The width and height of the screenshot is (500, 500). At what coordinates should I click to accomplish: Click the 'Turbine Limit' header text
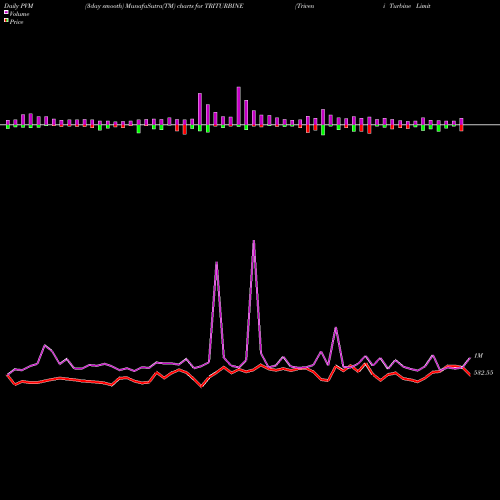[x=410, y=6]
